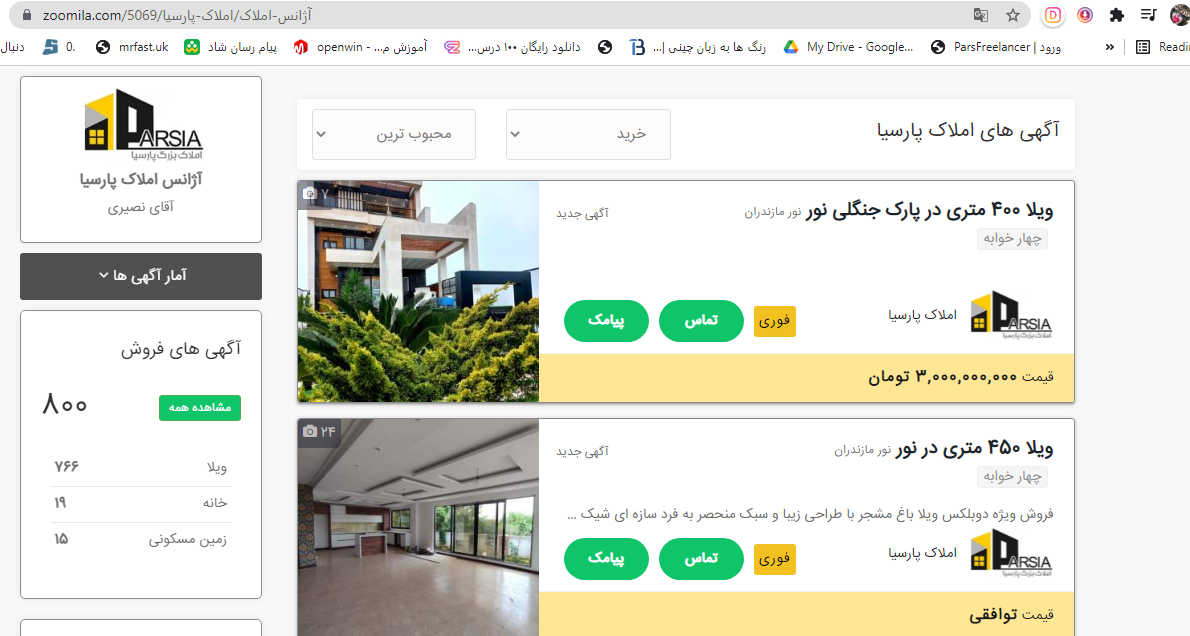
Task: Click the مشاهده همه button
Action: tap(200, 408)
